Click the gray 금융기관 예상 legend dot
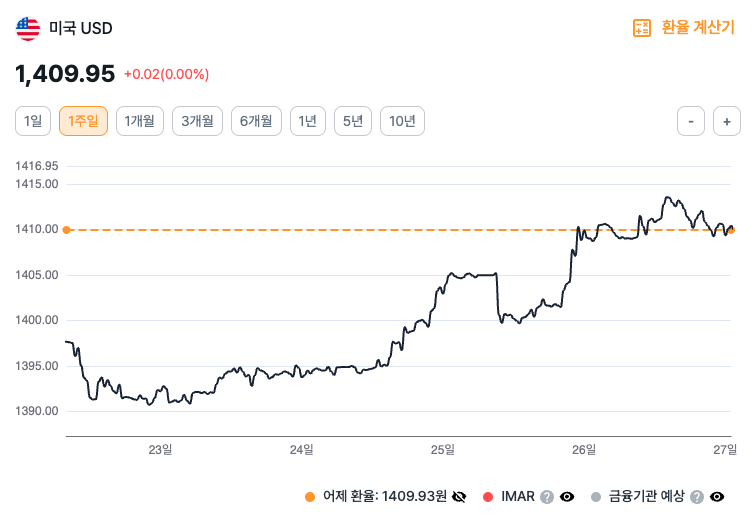The height and width of the screenshot is (519, 755). click(x=596, y=496)
